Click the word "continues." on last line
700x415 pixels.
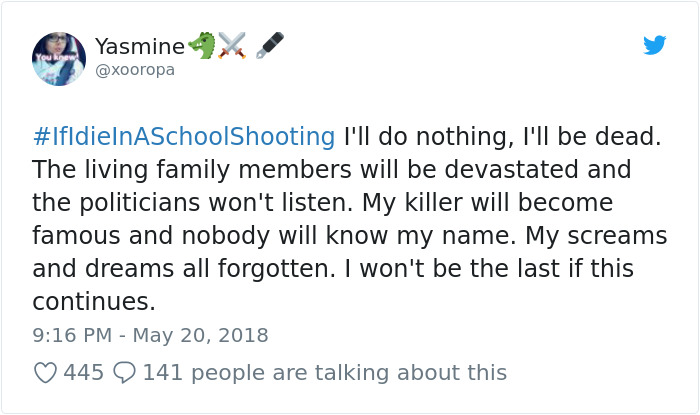(94, 302)
